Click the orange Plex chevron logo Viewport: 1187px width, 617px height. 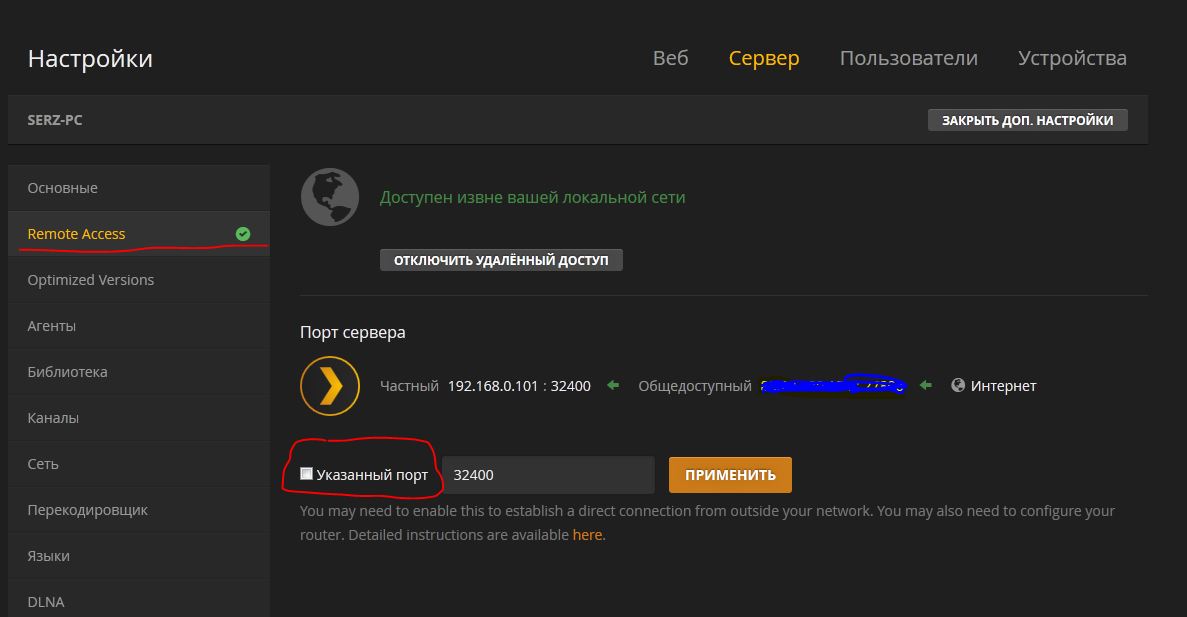330,386
